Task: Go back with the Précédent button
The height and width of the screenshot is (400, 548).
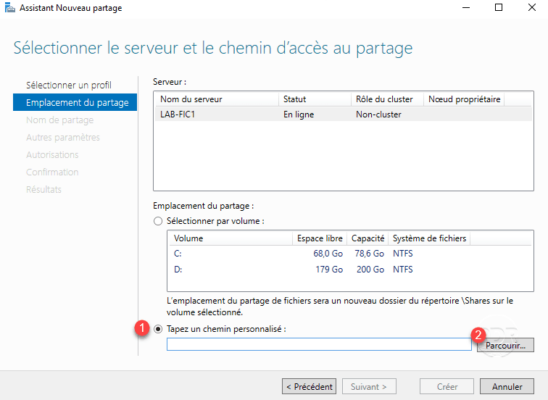Action: coord(309,386)
